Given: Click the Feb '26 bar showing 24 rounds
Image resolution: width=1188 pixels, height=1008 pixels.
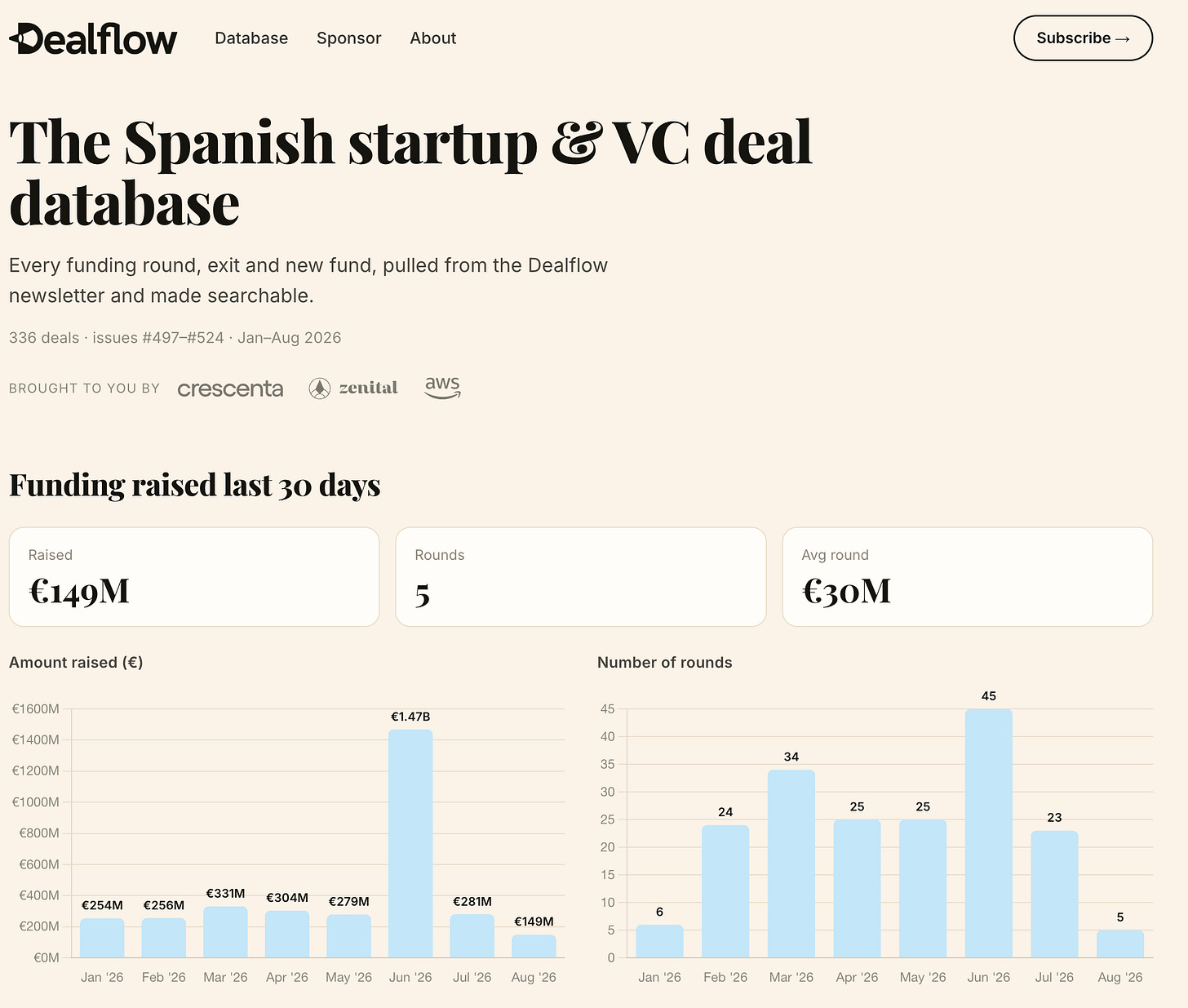Looking at the screenshot, I should [725, 891].
